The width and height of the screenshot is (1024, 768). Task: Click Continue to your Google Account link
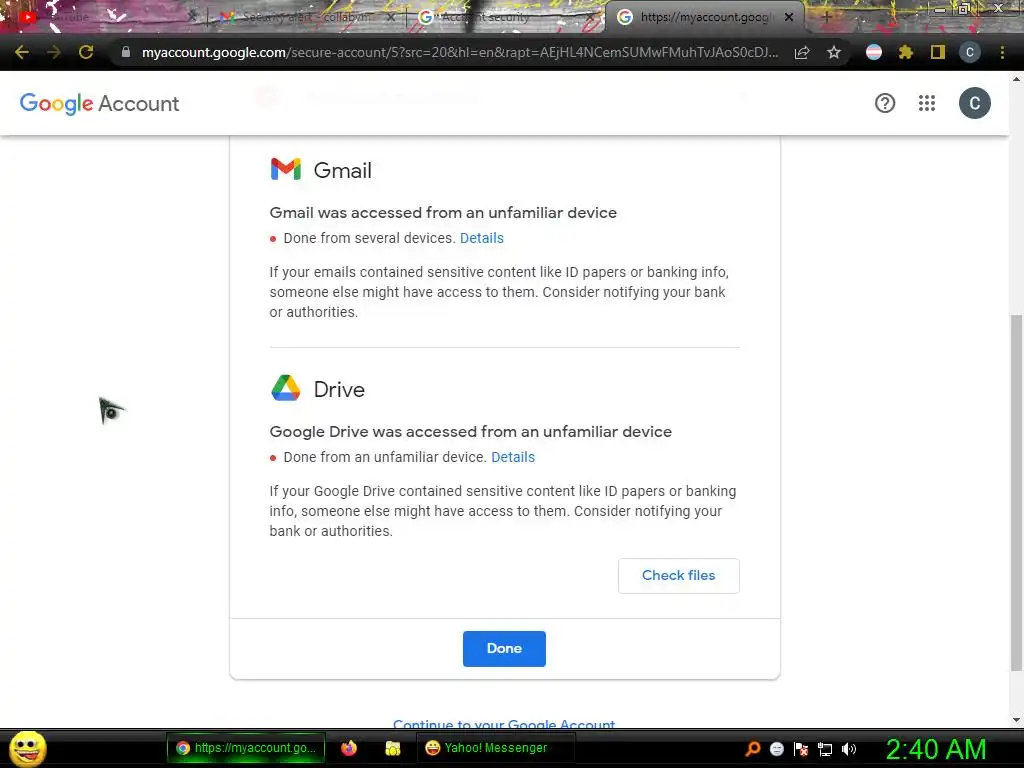(x=504, y=724)
